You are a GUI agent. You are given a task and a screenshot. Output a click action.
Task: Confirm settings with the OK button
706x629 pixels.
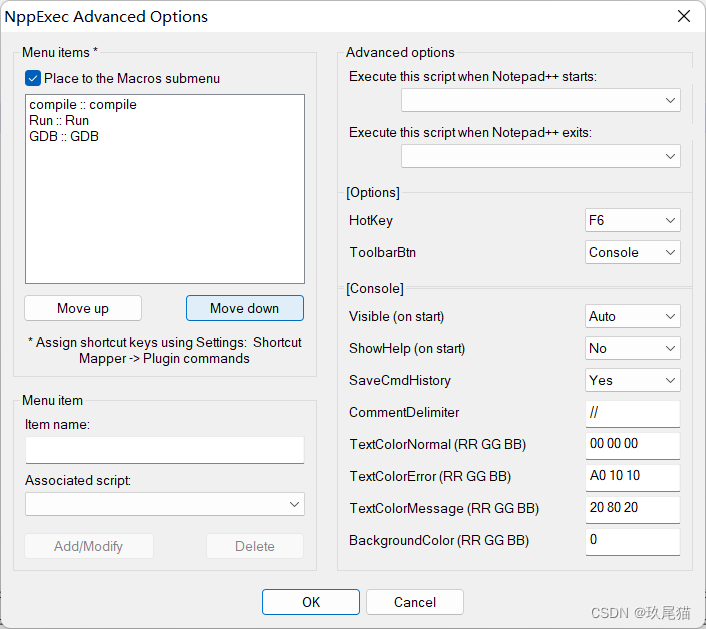pos(311,602)
